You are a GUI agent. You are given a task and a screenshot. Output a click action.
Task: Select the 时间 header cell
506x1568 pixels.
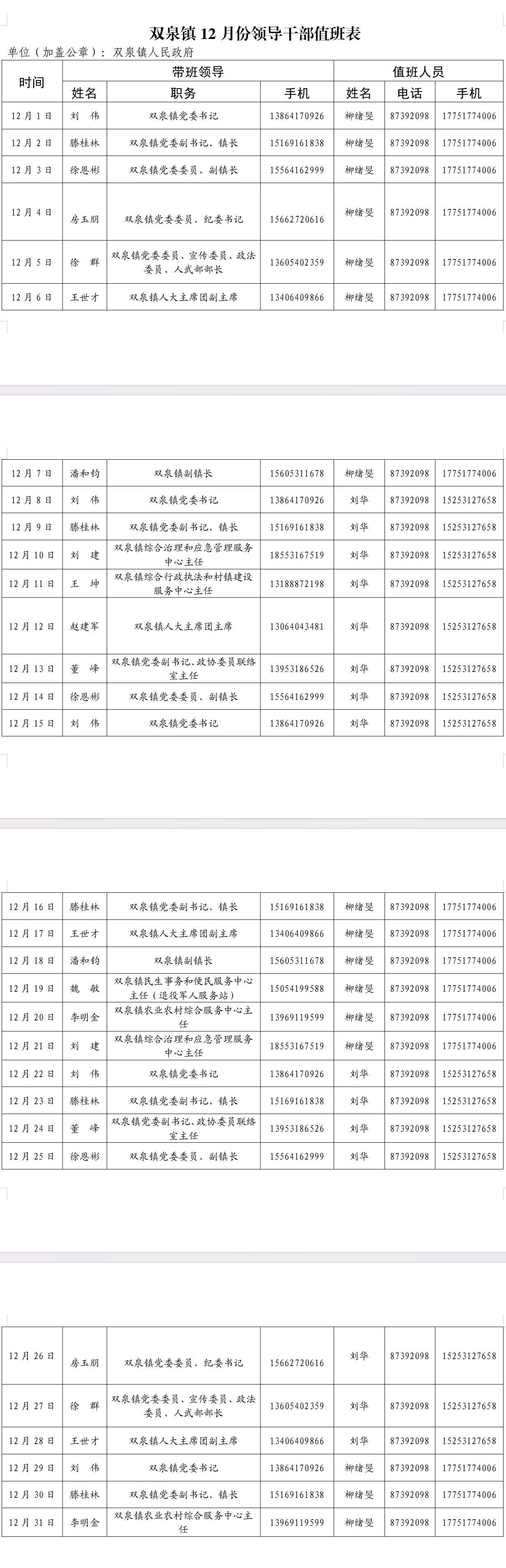[32, 82]
